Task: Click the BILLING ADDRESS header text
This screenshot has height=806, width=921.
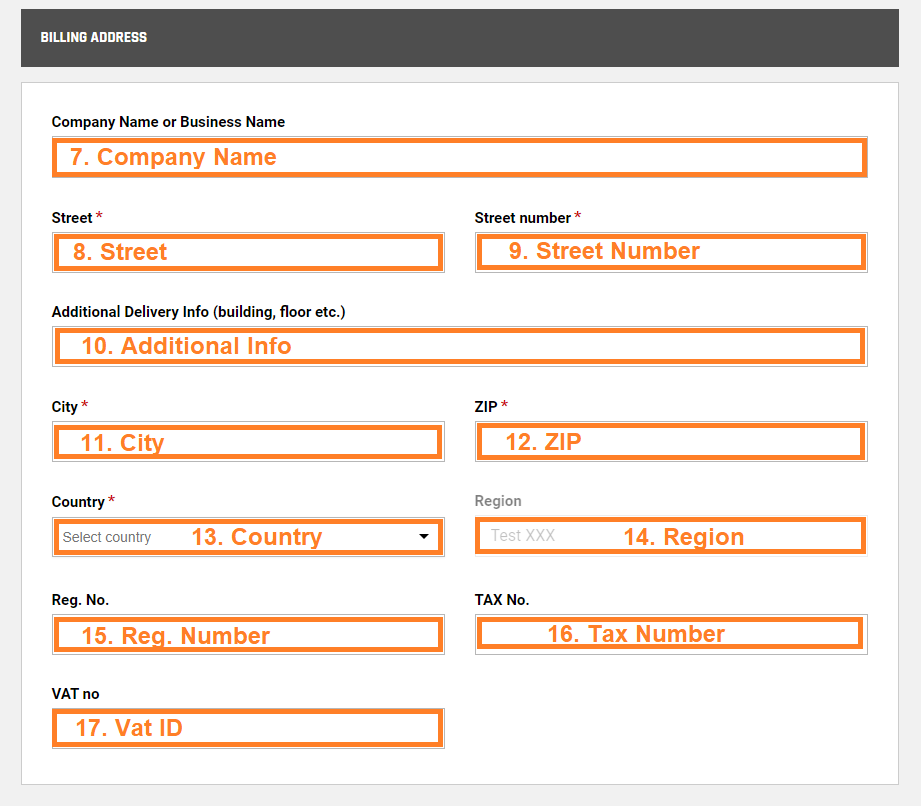Action: point(93,37)
